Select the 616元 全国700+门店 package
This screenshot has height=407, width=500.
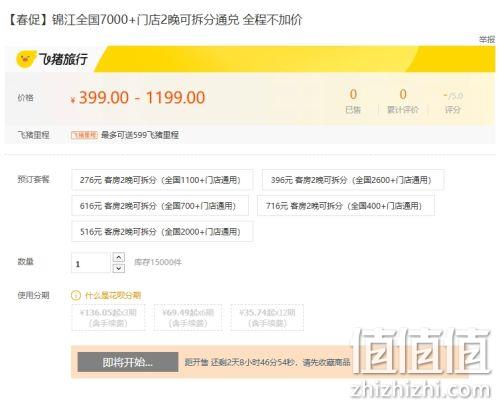pyautogui.click(x=160, y=206)
